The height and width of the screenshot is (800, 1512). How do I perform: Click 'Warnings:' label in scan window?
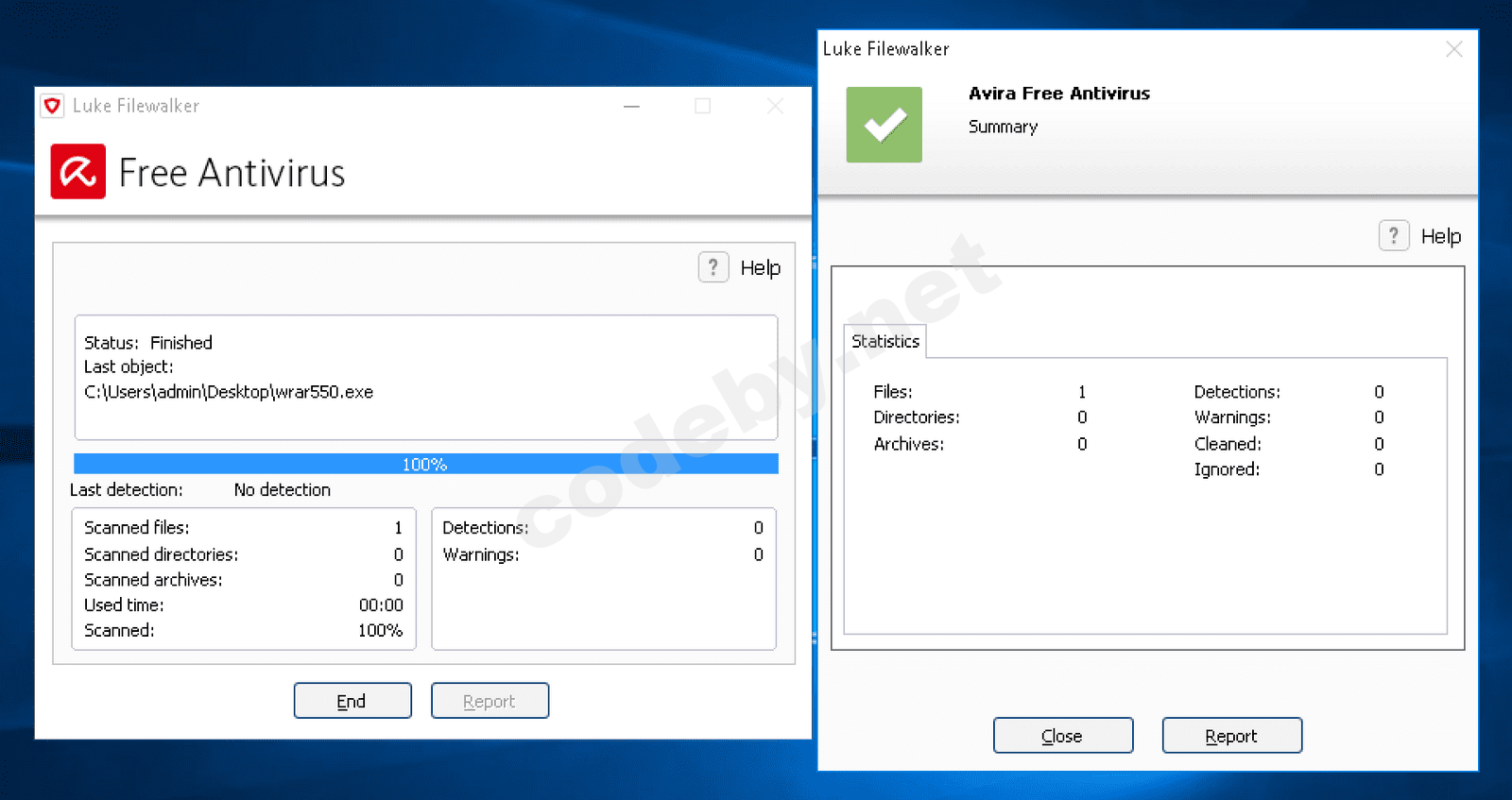point(481,554)
